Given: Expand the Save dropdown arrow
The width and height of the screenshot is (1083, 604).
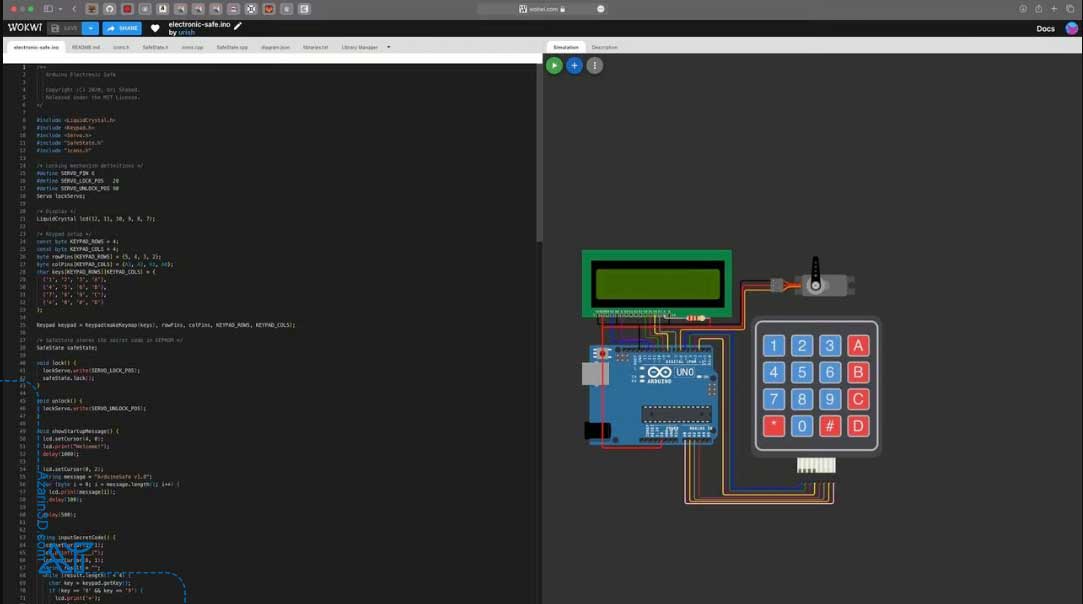Looking at the screenshot, I should point(91,28).
